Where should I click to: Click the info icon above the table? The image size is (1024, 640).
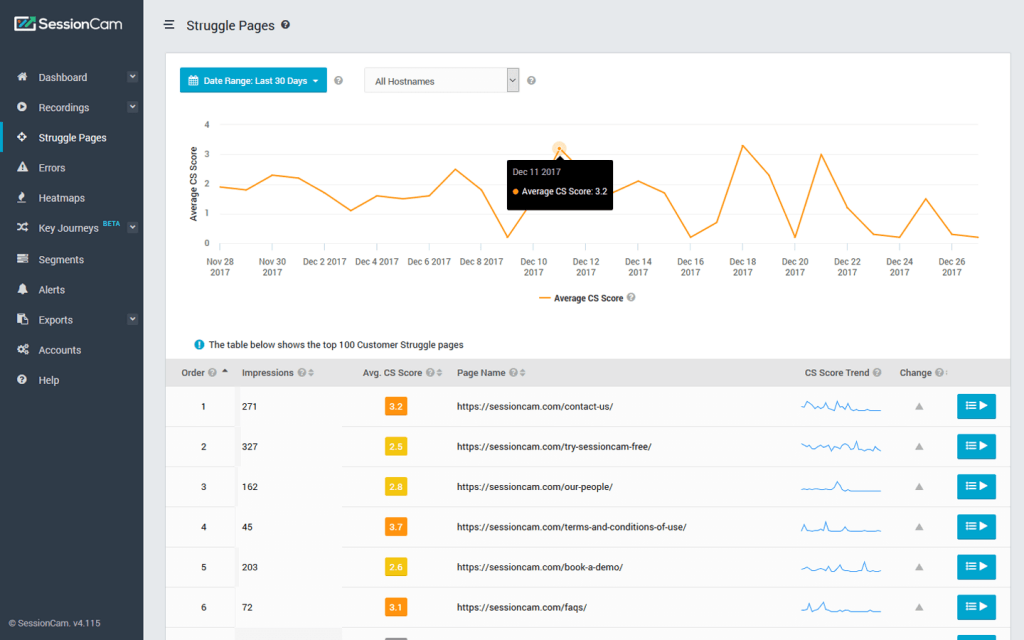199,345
